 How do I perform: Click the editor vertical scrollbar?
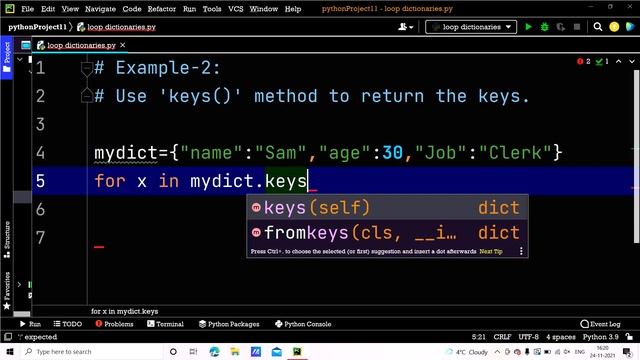636,157
